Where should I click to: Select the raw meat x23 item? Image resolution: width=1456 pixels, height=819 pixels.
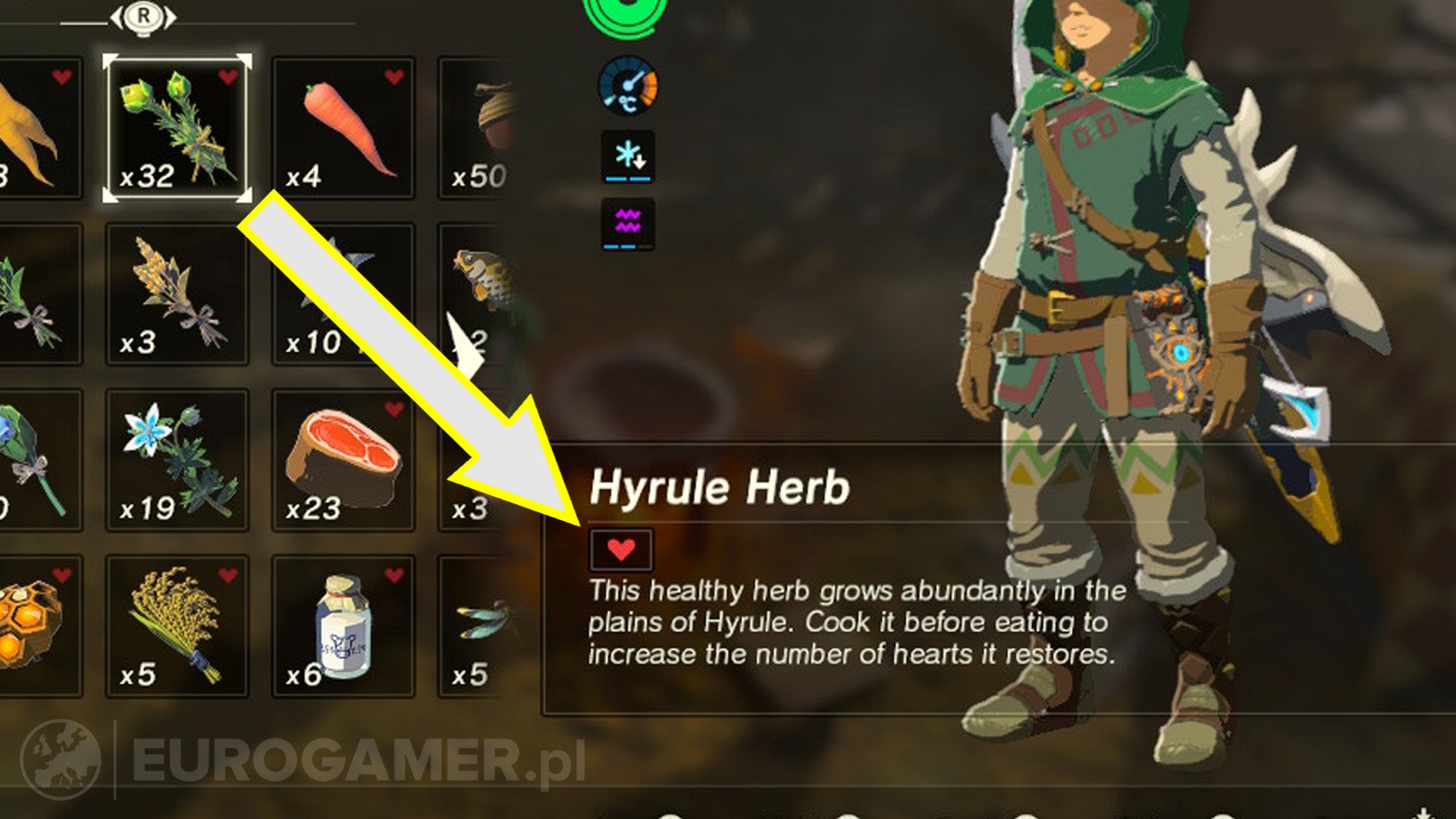click(x=344, y=460)
